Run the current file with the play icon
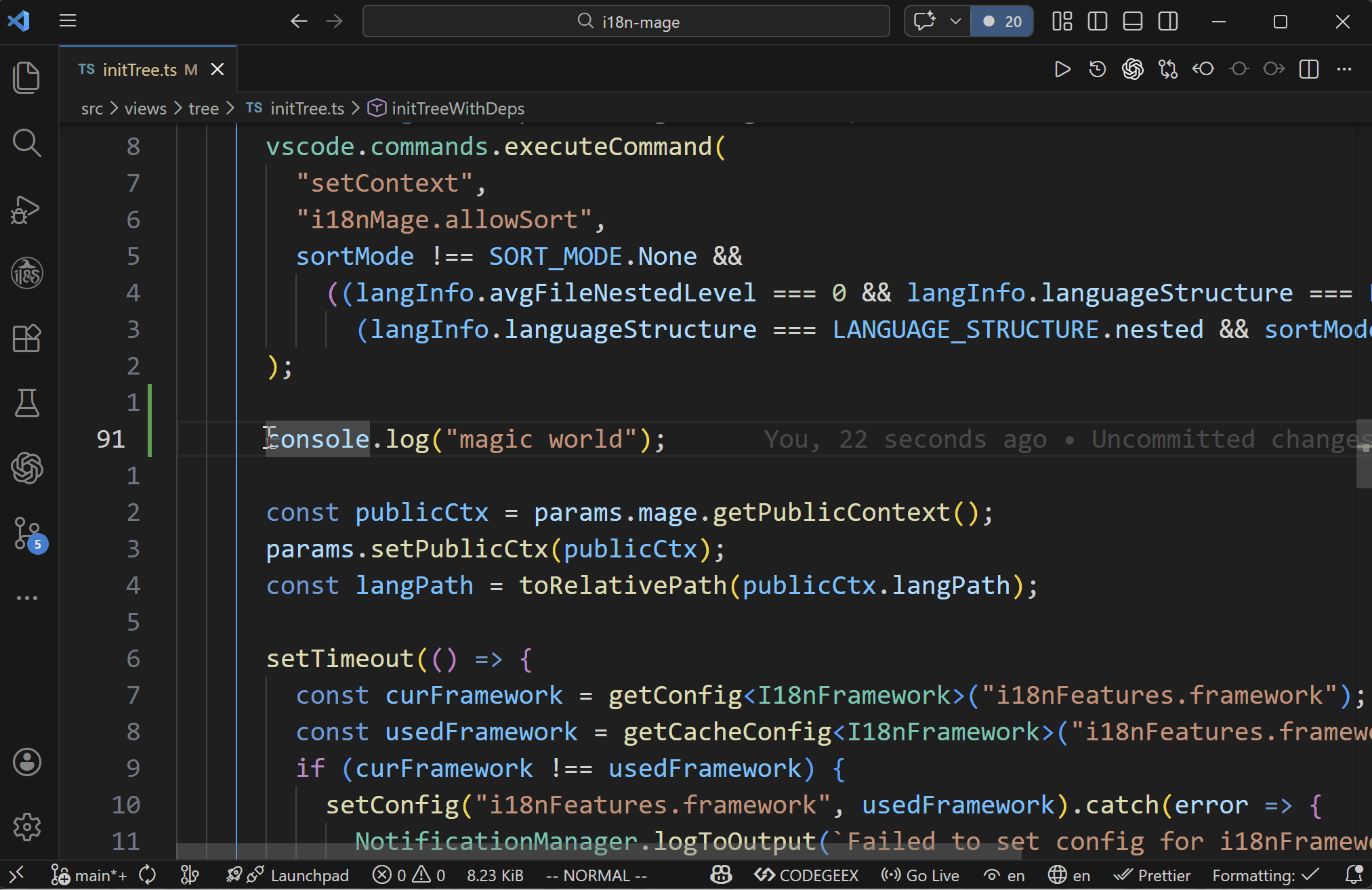The height and width of the screenshot is (890, 1372). point(1062,68)
